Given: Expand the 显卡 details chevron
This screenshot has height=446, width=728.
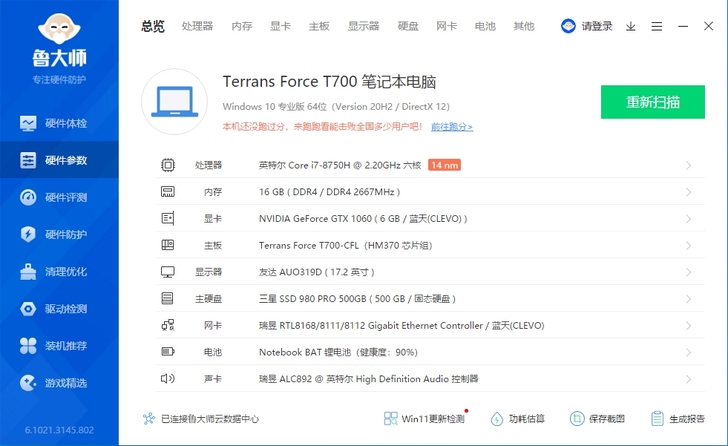Looking at the screenshot, I should (x=688, y=218).
